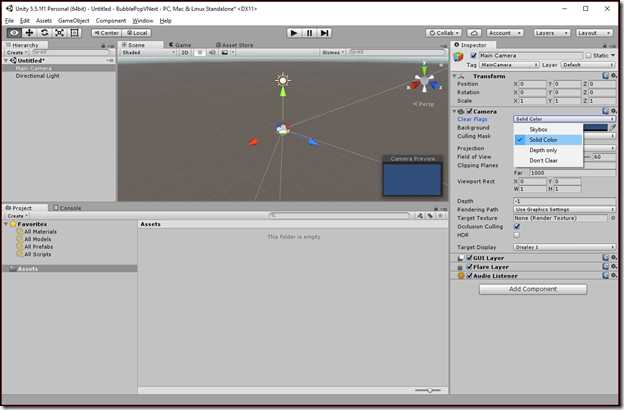Select the Rect Transform tool

coord(74,33)
